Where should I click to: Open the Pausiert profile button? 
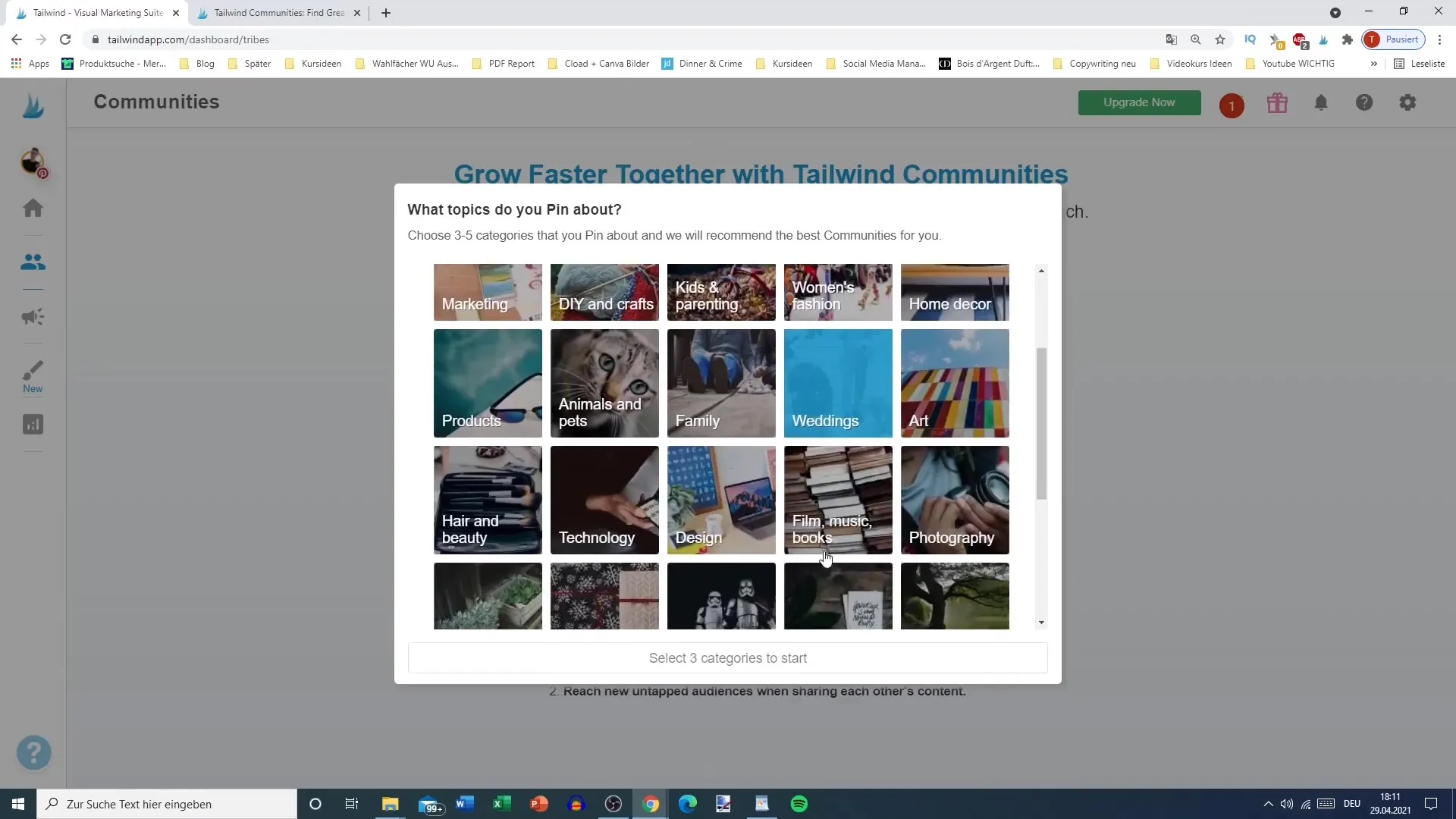coord(1394,39)
